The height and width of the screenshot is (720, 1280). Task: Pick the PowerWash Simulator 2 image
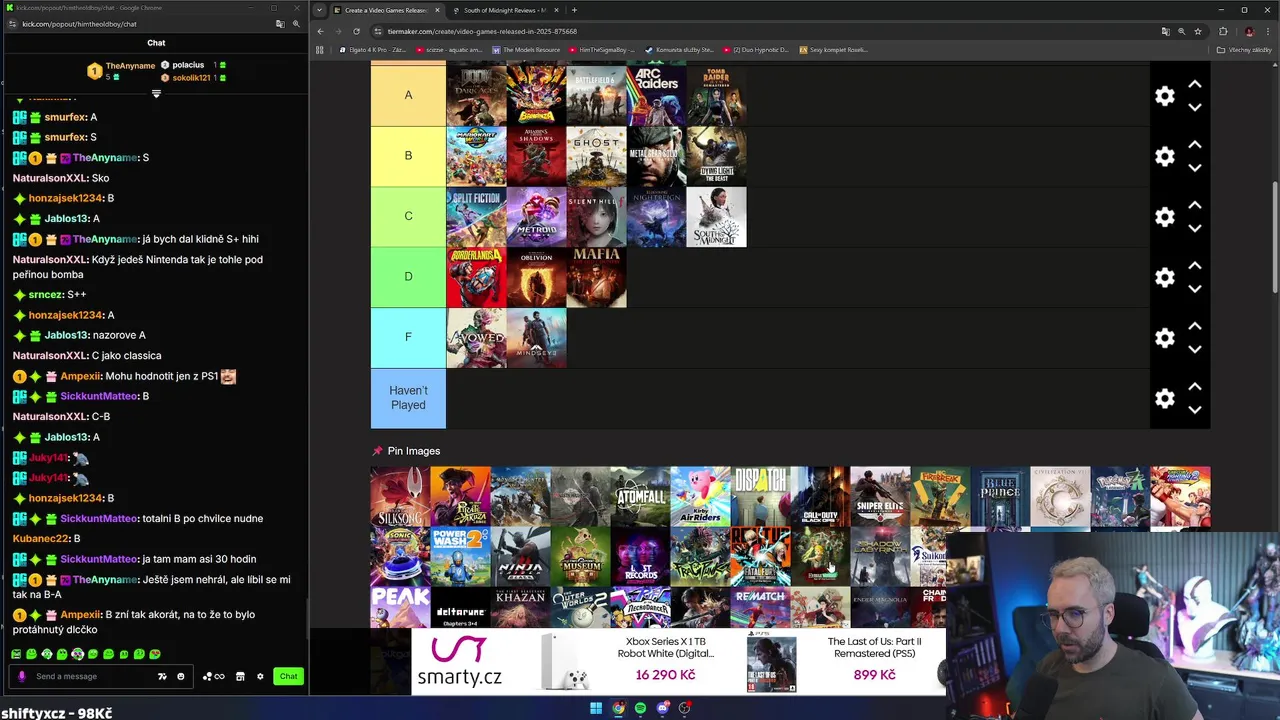tap(460, 556)
